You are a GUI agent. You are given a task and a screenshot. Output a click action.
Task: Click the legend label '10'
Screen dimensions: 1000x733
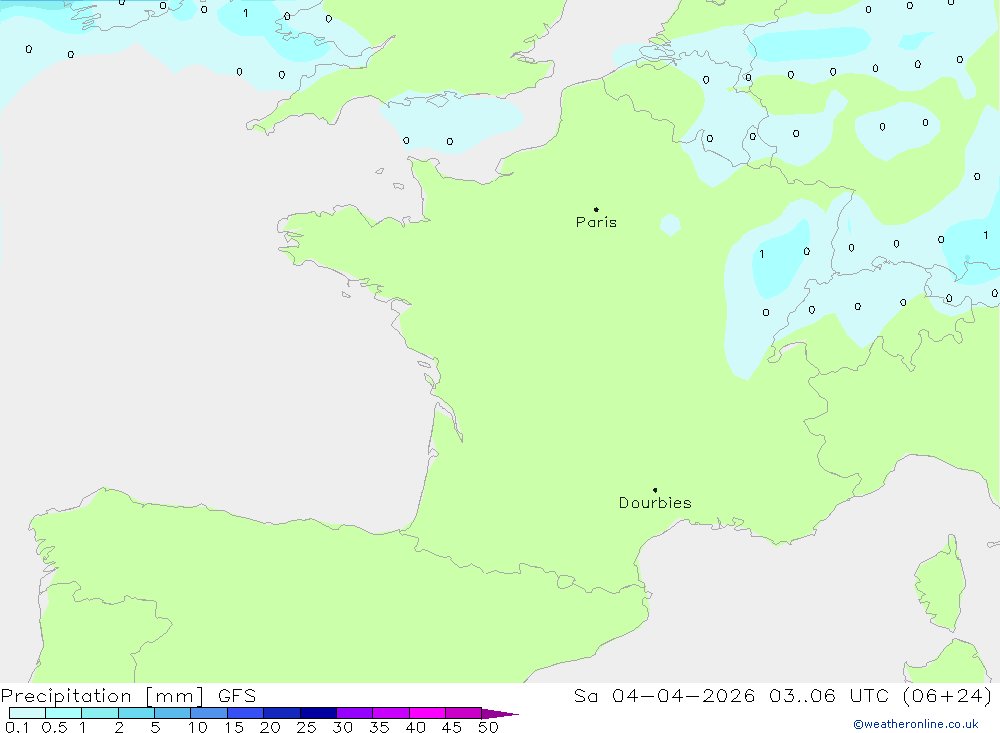tap(198, 727)
